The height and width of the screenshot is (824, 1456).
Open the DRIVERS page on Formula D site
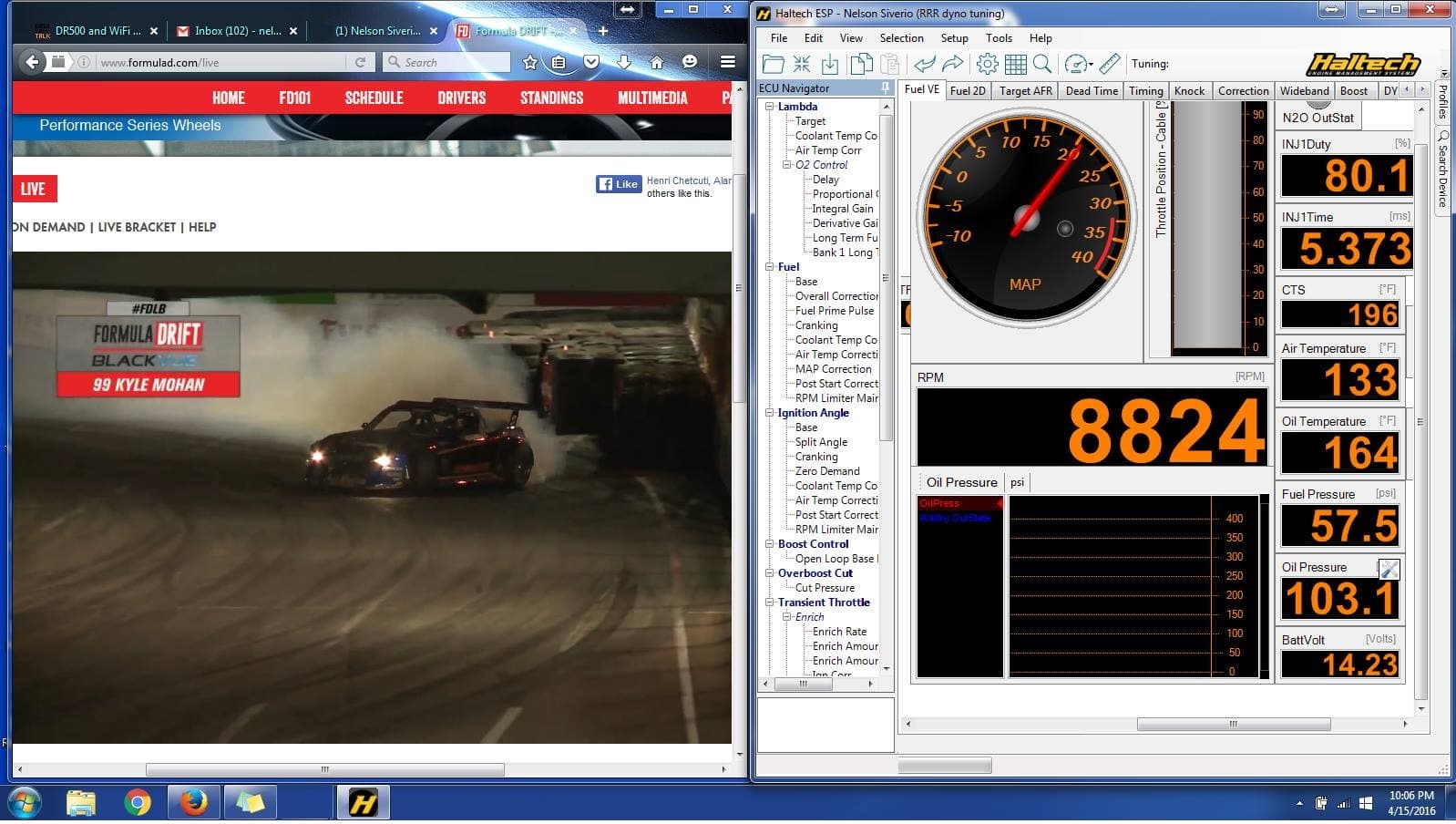(x=462, y=98)
